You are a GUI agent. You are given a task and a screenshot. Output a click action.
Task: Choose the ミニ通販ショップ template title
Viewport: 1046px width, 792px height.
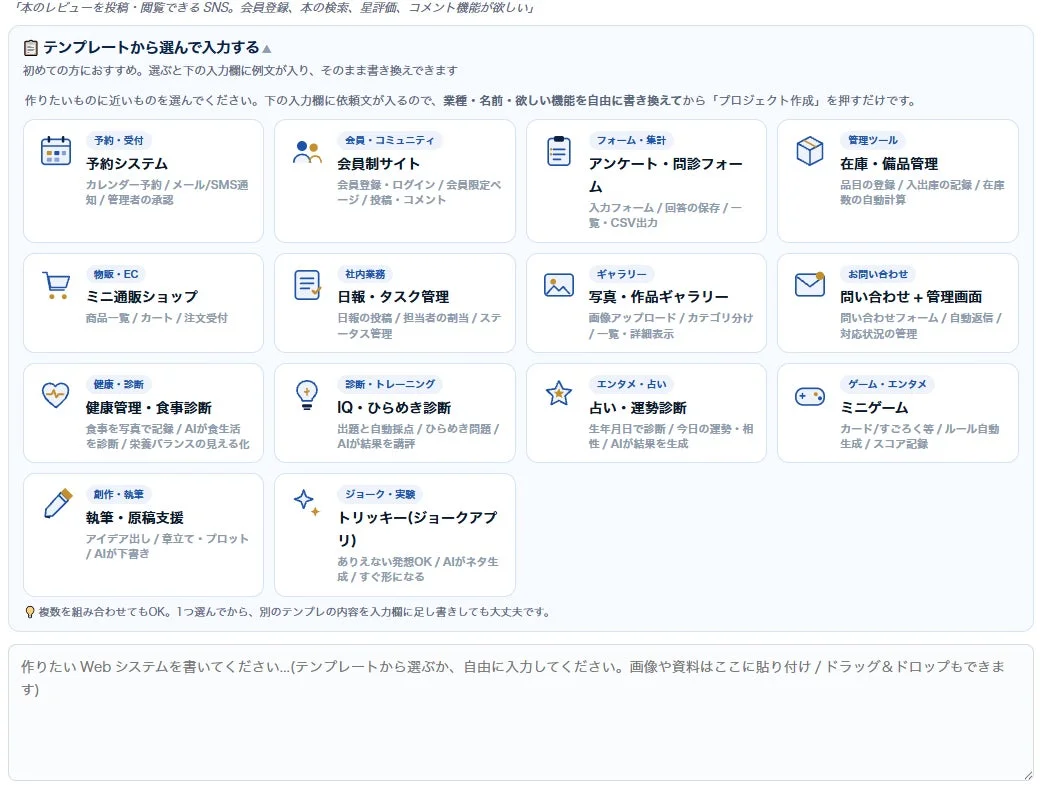pyautogui.click(x=142, y=296)
